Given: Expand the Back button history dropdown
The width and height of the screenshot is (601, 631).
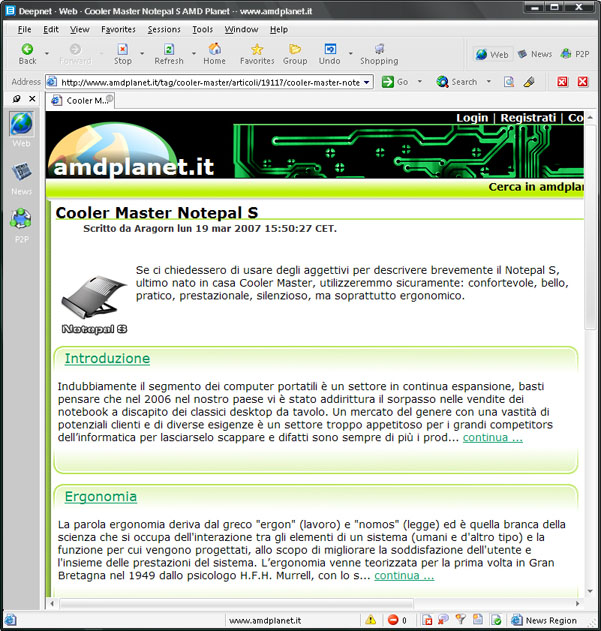Looking at the screenshot, I should (47, 54).
